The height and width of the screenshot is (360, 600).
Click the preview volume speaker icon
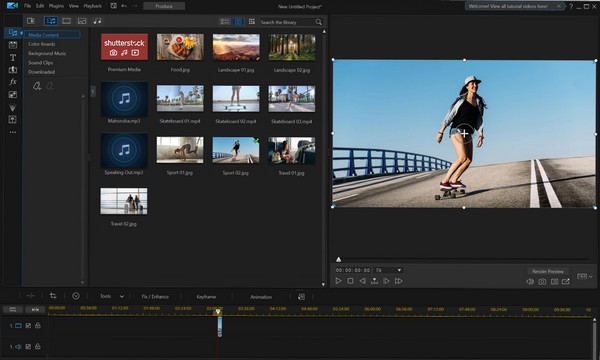tap(530, 282)
